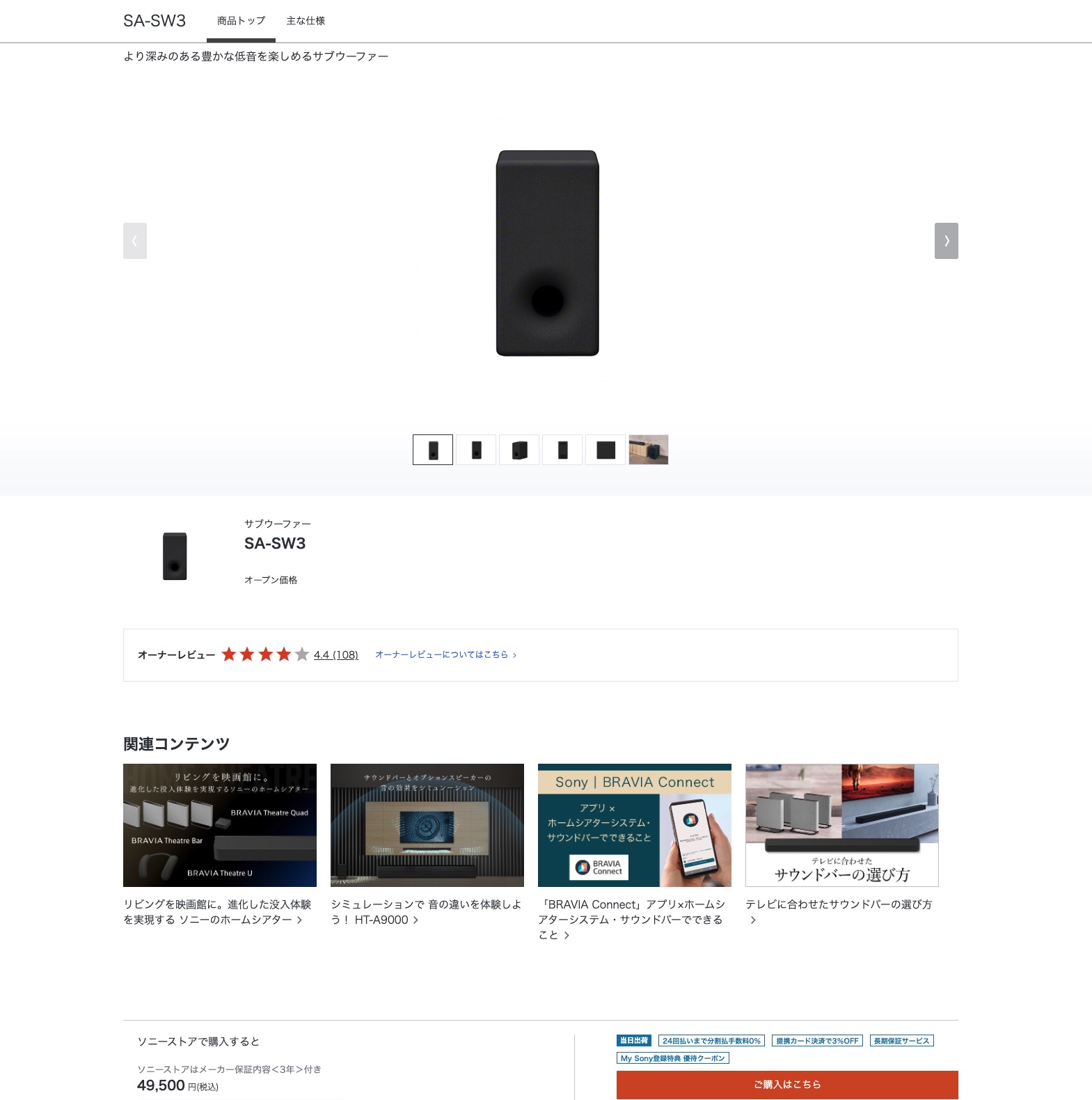Select the second subwoofer thumbnail
Screen dimensions: 1092x1100
click(x=476, y=450)
